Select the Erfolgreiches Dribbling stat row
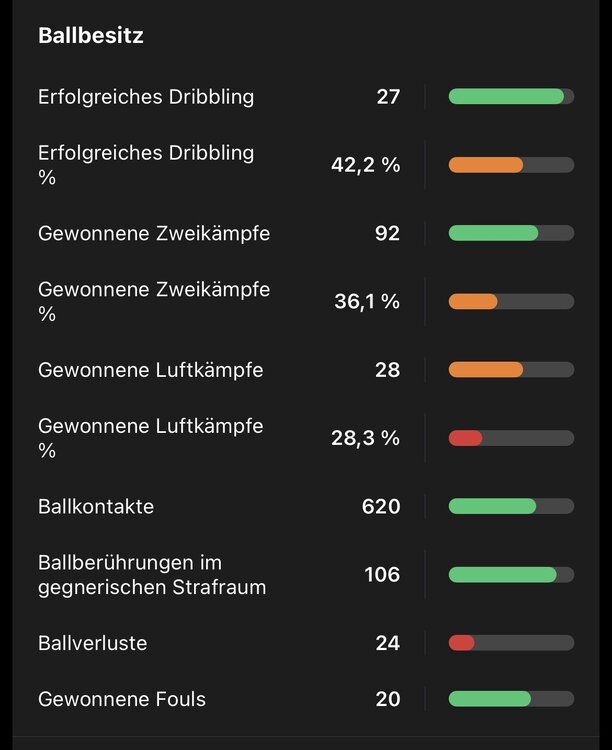612x750 pixels. [x=306, y=97]
